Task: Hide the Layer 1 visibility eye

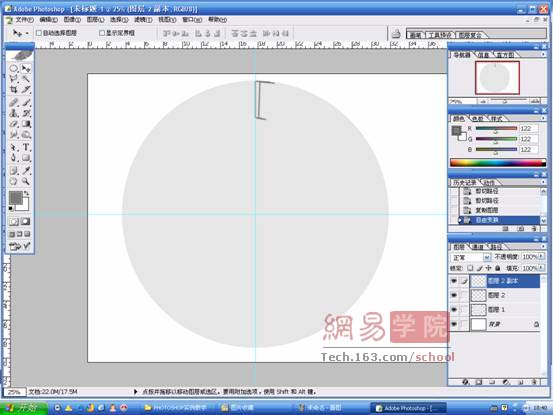Action: [x=454, y=310]
